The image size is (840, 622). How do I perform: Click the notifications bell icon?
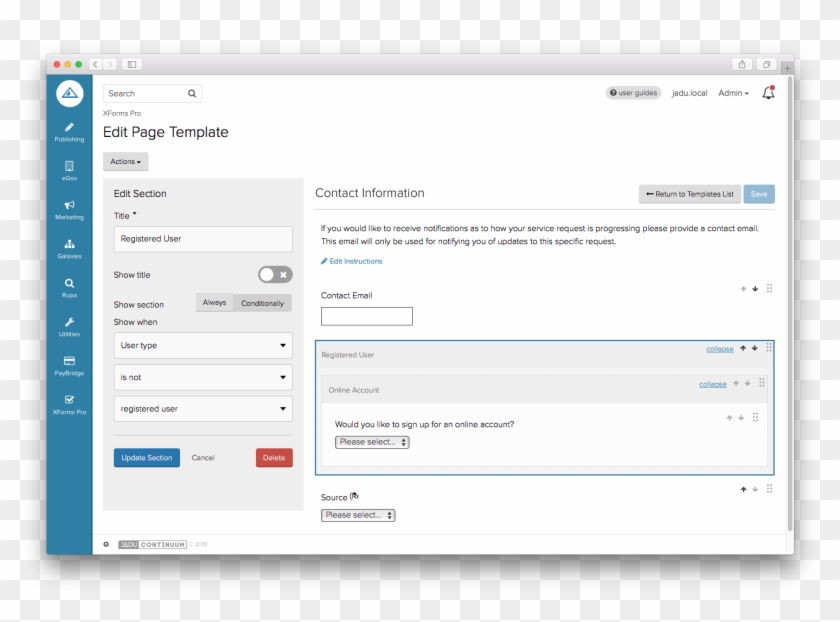click(x=768, y=93)
